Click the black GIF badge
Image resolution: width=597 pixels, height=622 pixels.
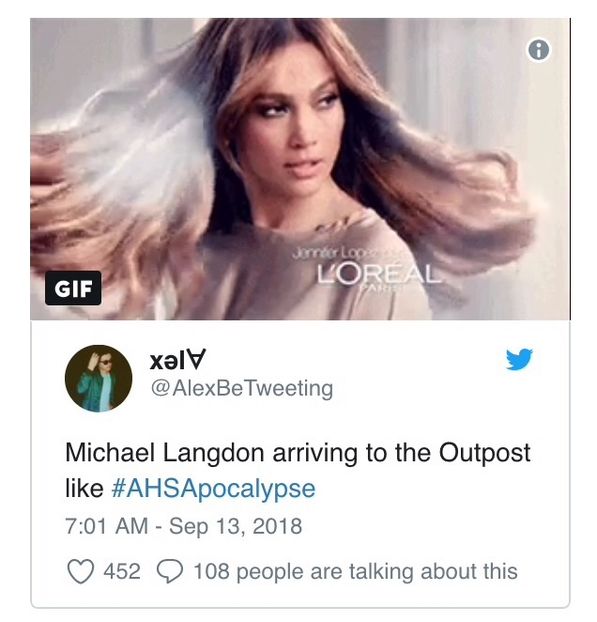coord(73,288)
